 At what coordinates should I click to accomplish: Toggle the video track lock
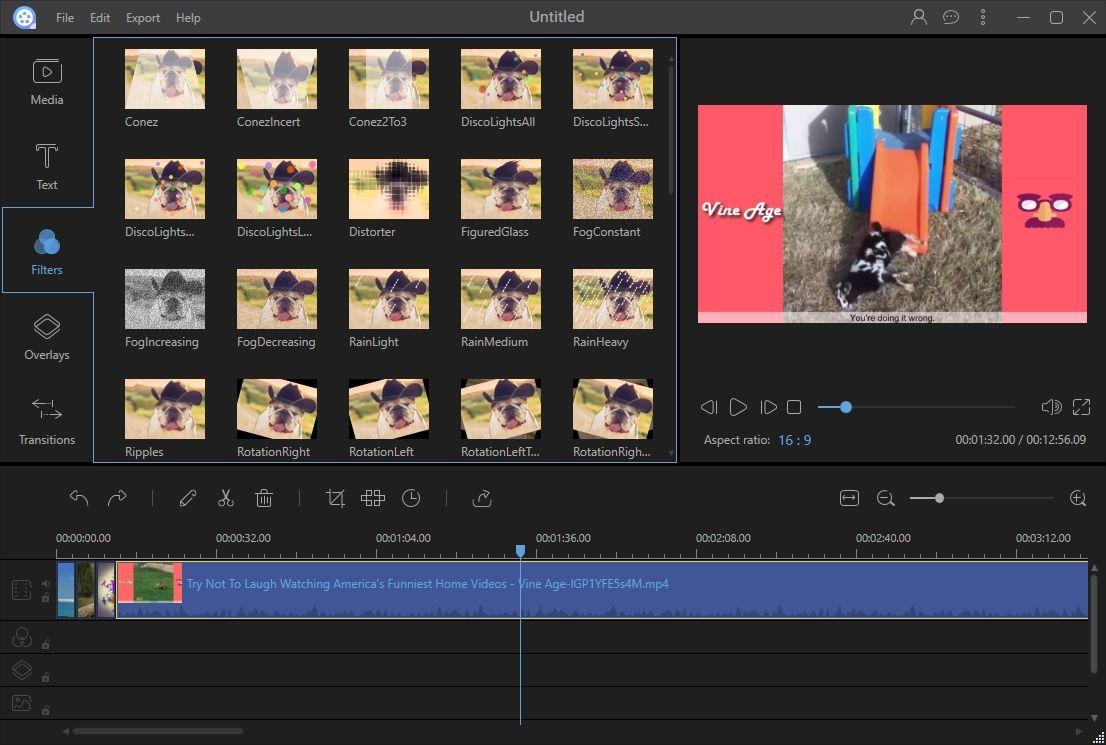46,598
